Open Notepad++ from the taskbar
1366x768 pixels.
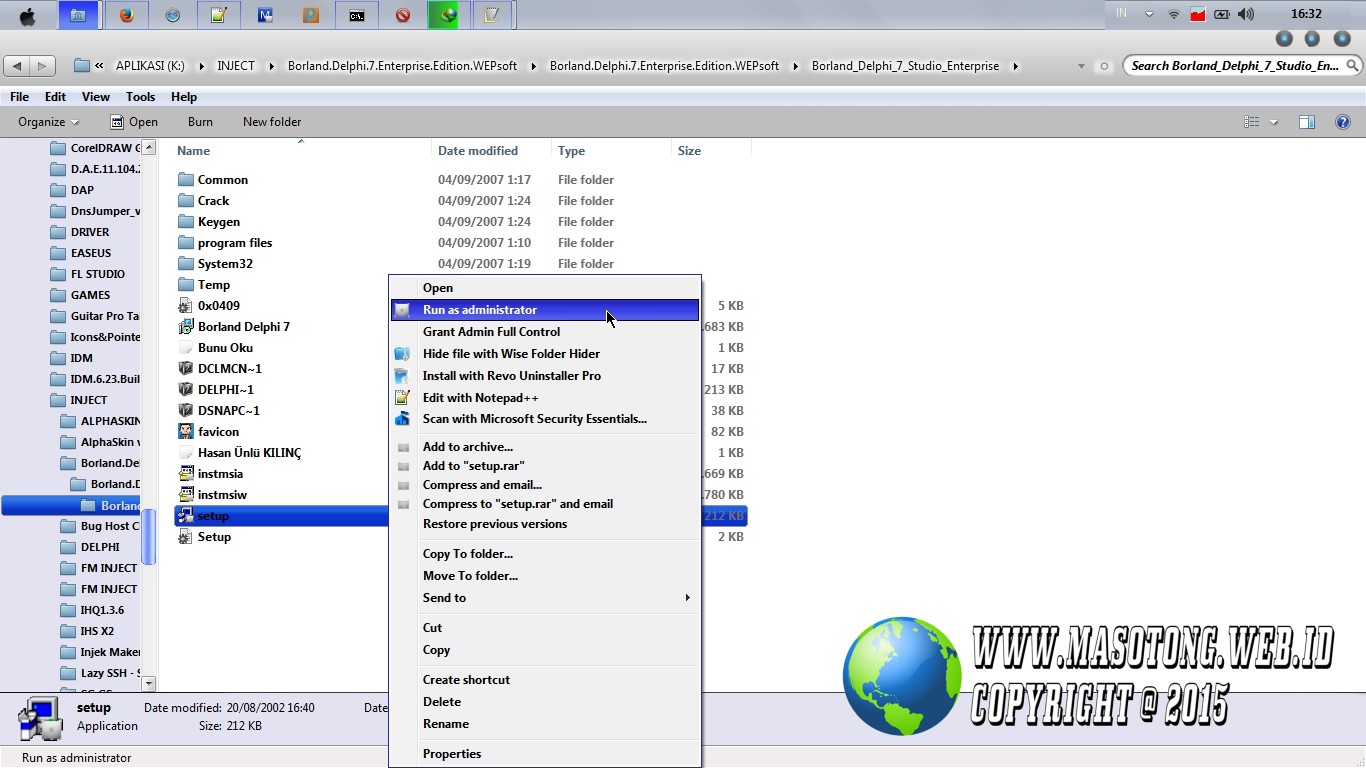[219, 15]
